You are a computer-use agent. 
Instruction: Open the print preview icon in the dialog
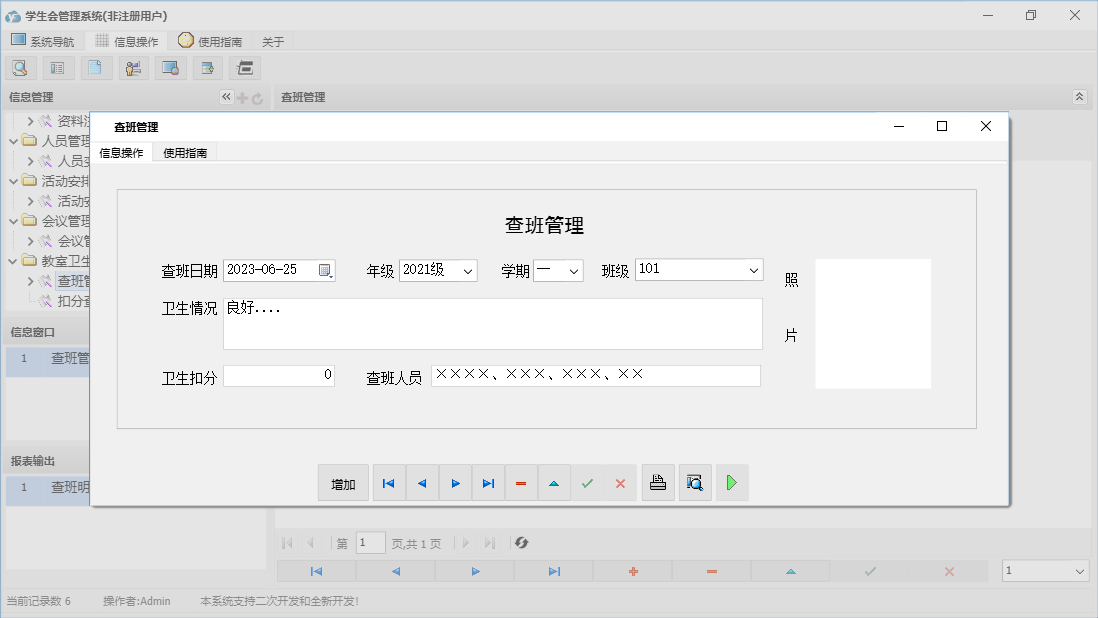[x=695, y=482]
